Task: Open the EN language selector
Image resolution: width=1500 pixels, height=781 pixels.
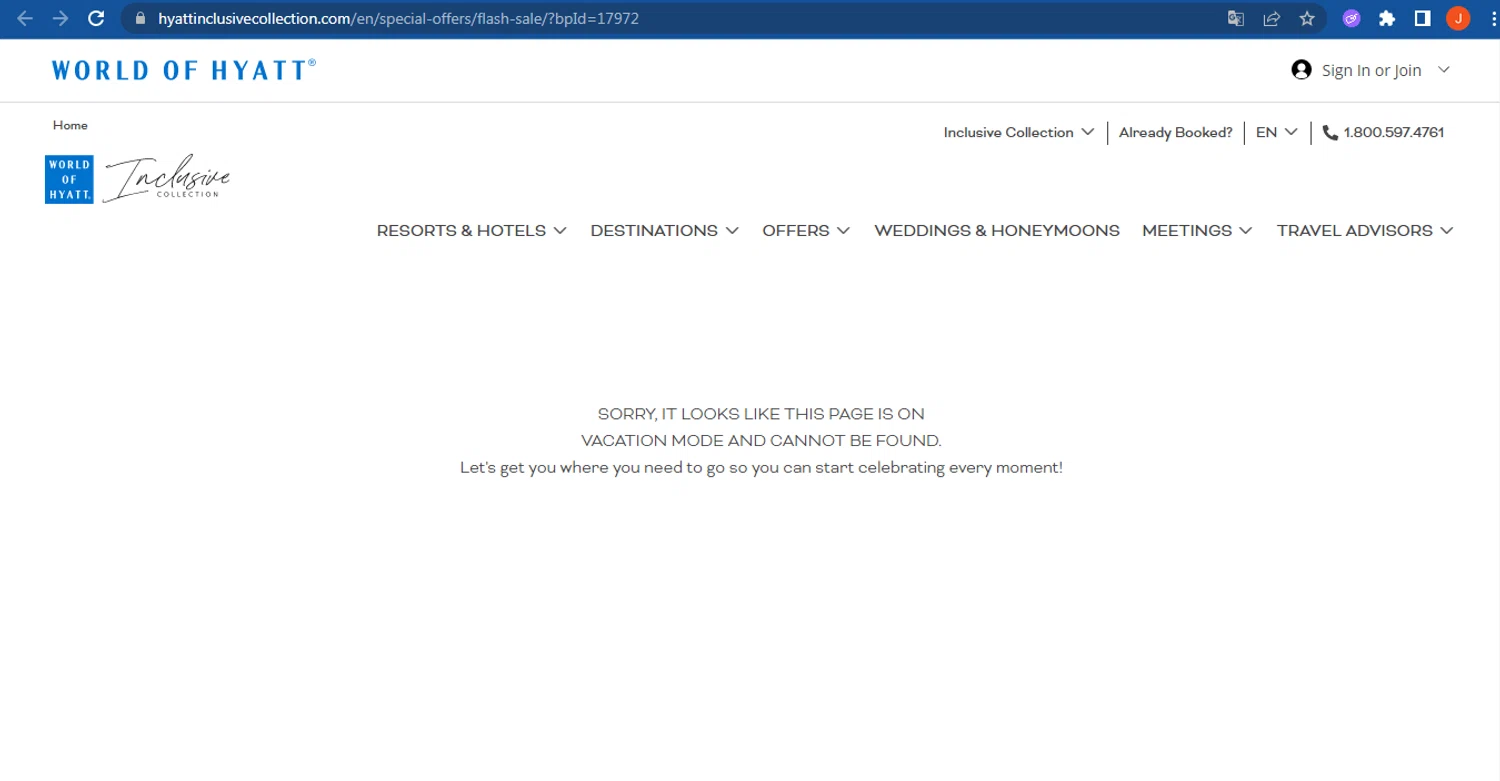Action: (x=1277, y=132)
